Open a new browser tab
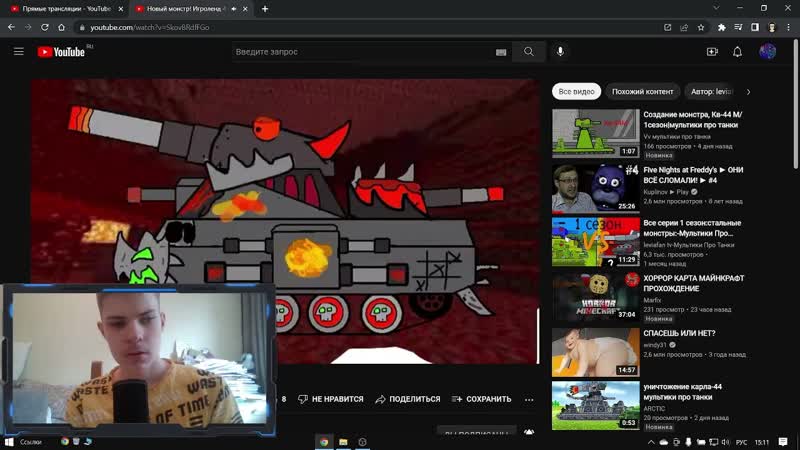 point(265,9)
